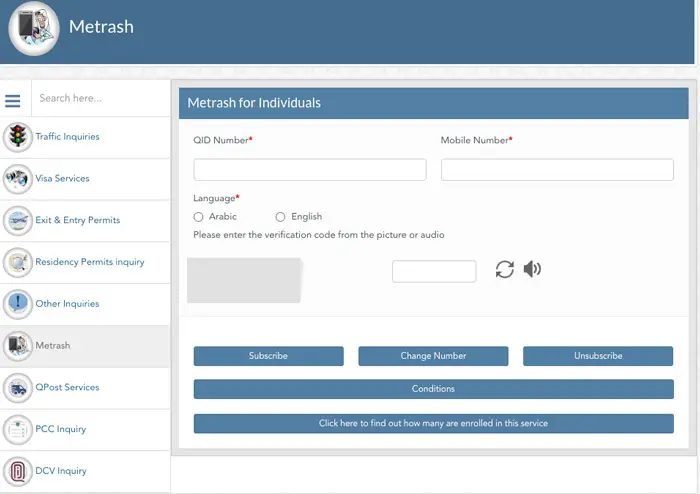This screenshot has height=494, width=700.
Task: Click the Metrash logo in header
Action: (34, 28)
